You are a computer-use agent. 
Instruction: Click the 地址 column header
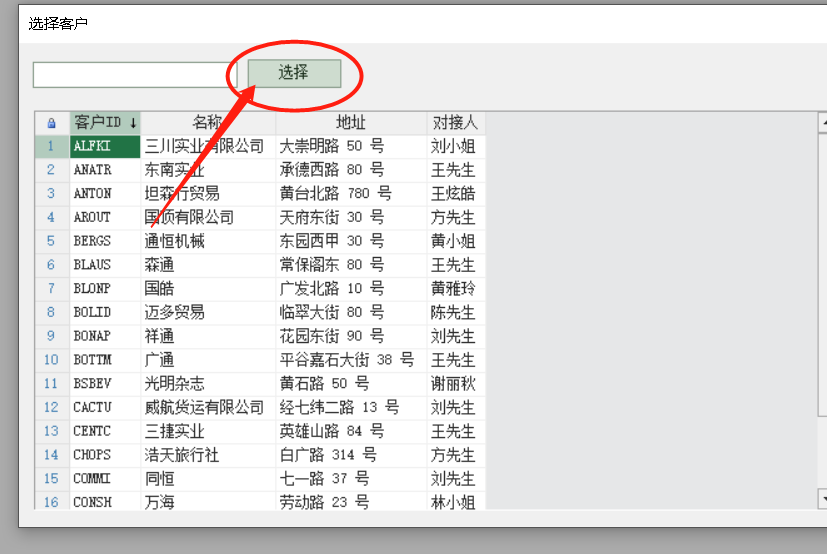coord(351,123)
